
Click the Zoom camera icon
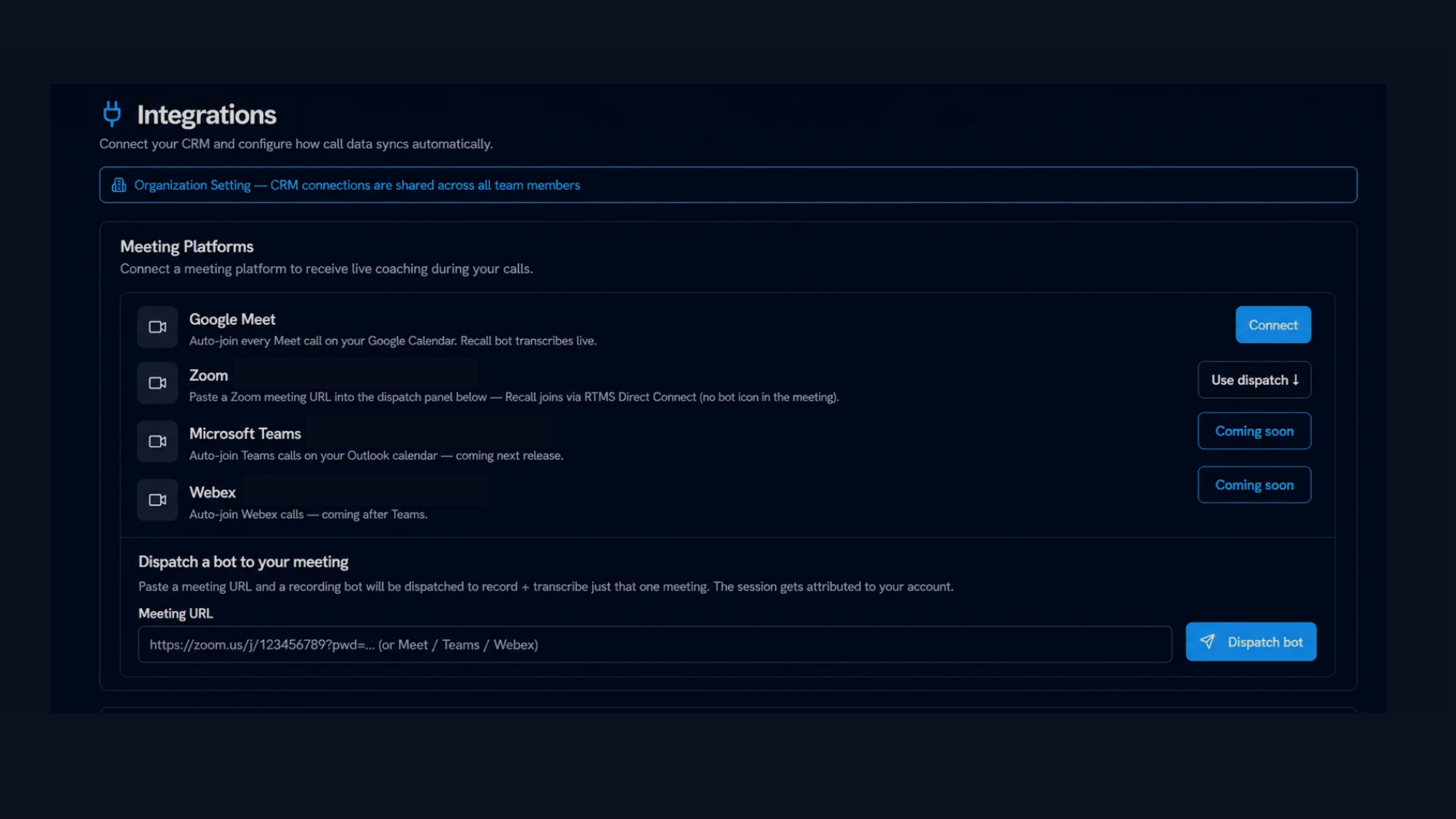[158, 383]
